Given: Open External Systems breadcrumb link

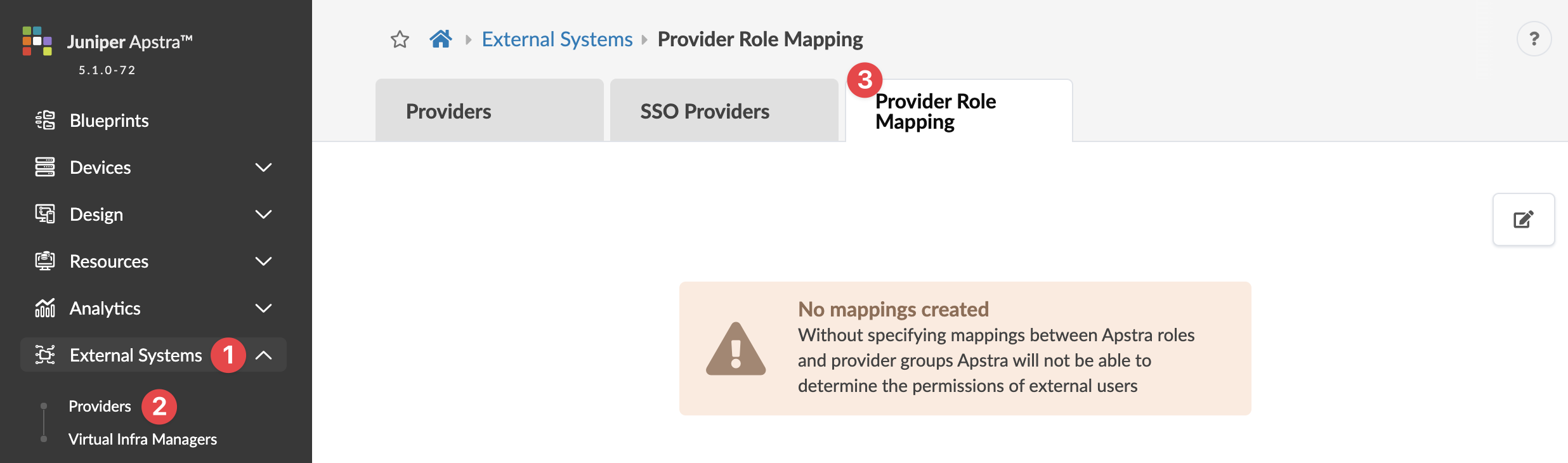Looking at the screenshot, I should (557, 39).
